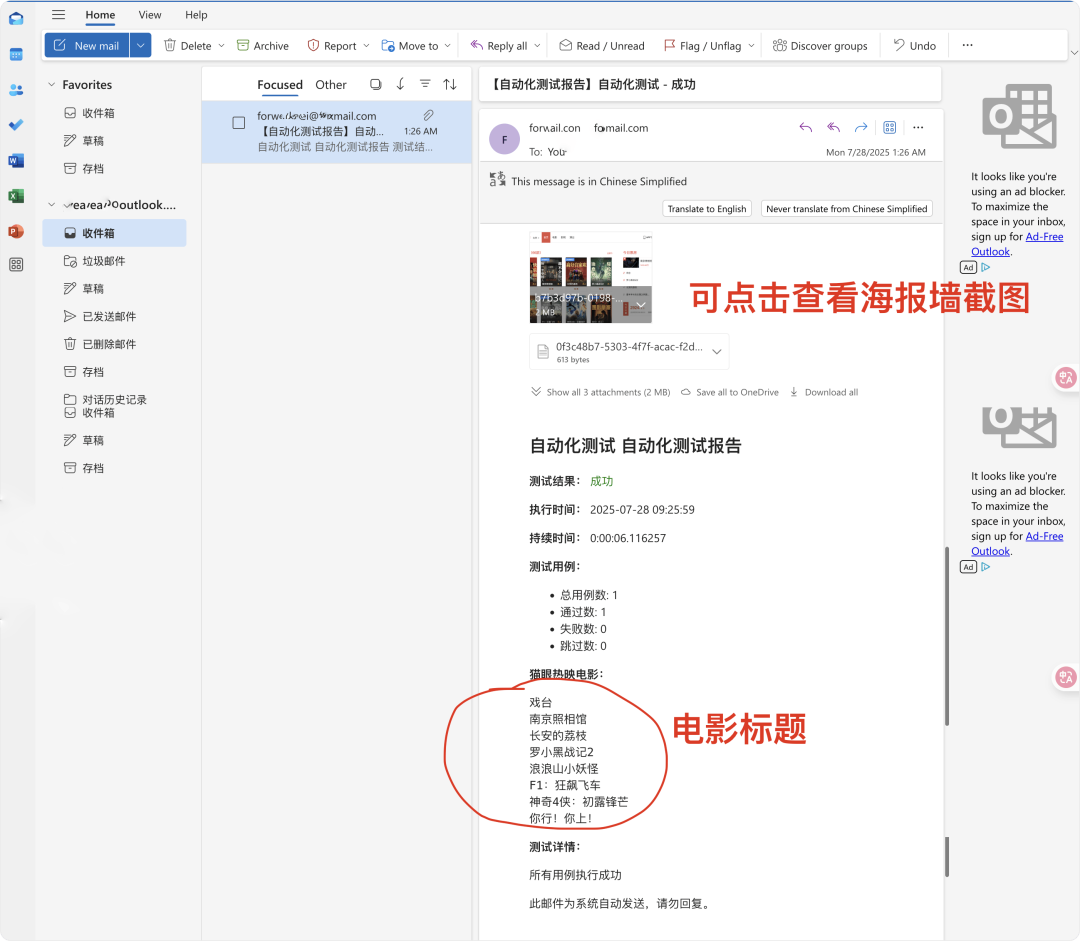
Task: Launch Excel from the left rail
Action: click(17, 196)
